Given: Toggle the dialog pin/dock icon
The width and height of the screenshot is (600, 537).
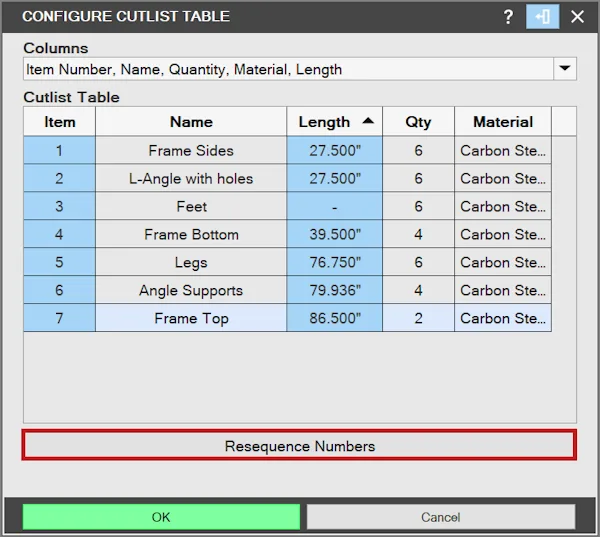Looking at the screenshot, I should click(543, 17).
